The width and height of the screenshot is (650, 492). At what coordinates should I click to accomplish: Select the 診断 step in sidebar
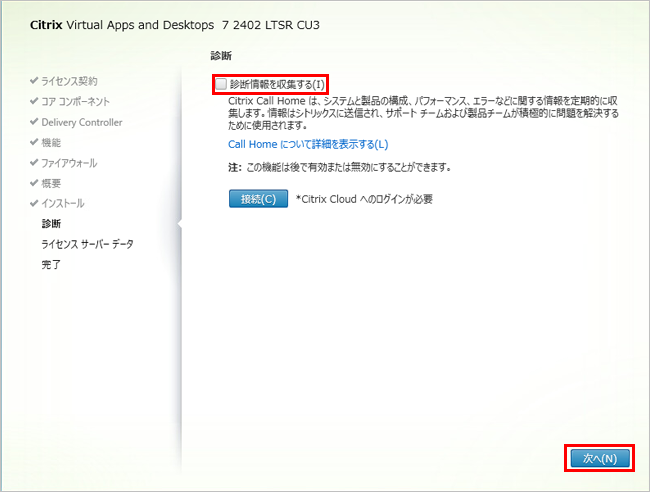coord(51,224)
